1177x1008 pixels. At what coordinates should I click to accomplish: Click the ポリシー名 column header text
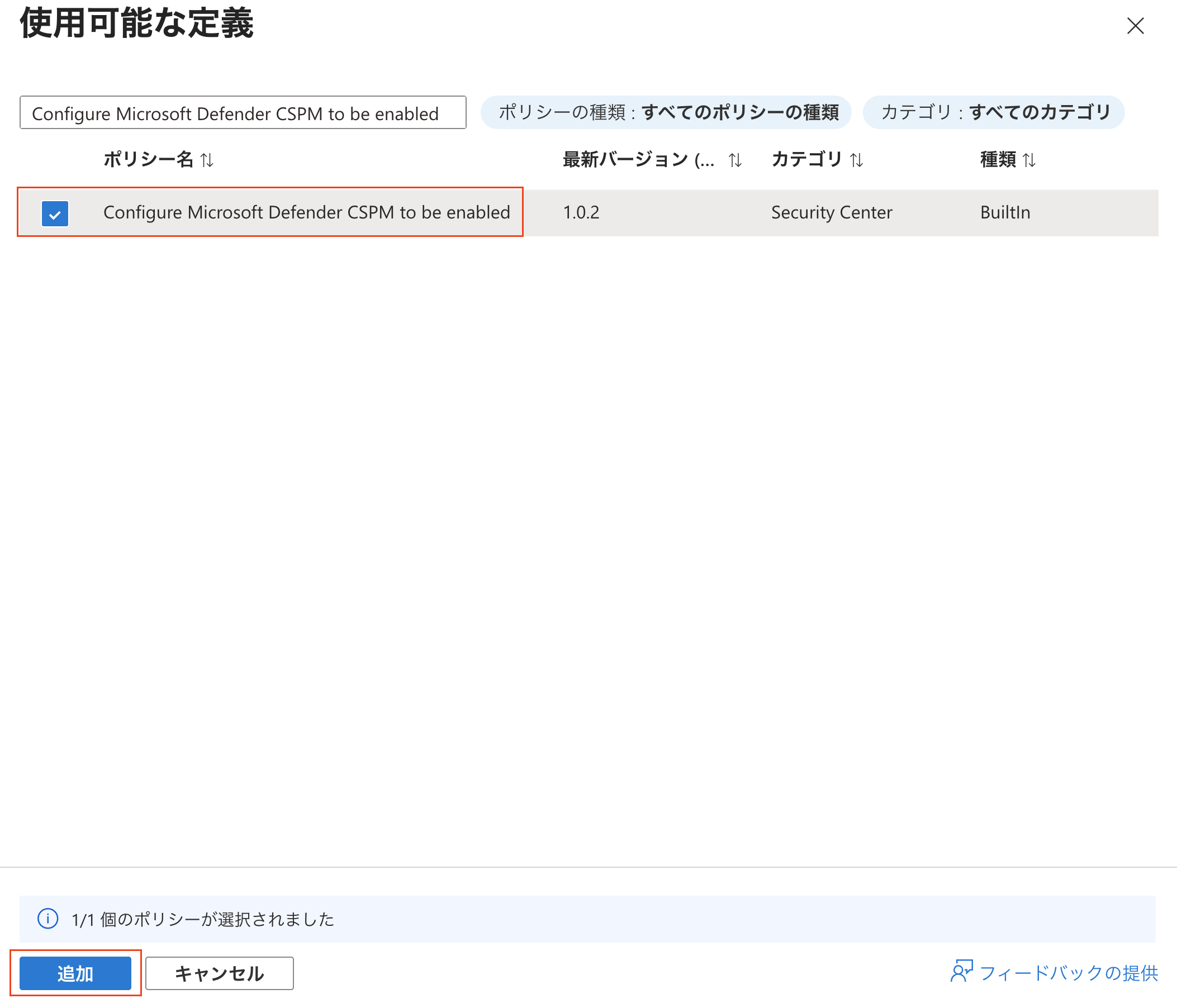click(148, 160)
